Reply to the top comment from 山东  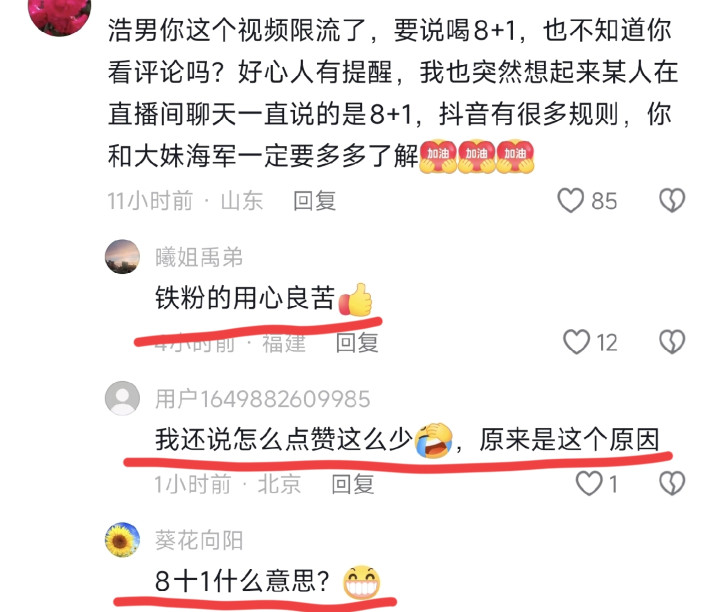coord(315,201)
